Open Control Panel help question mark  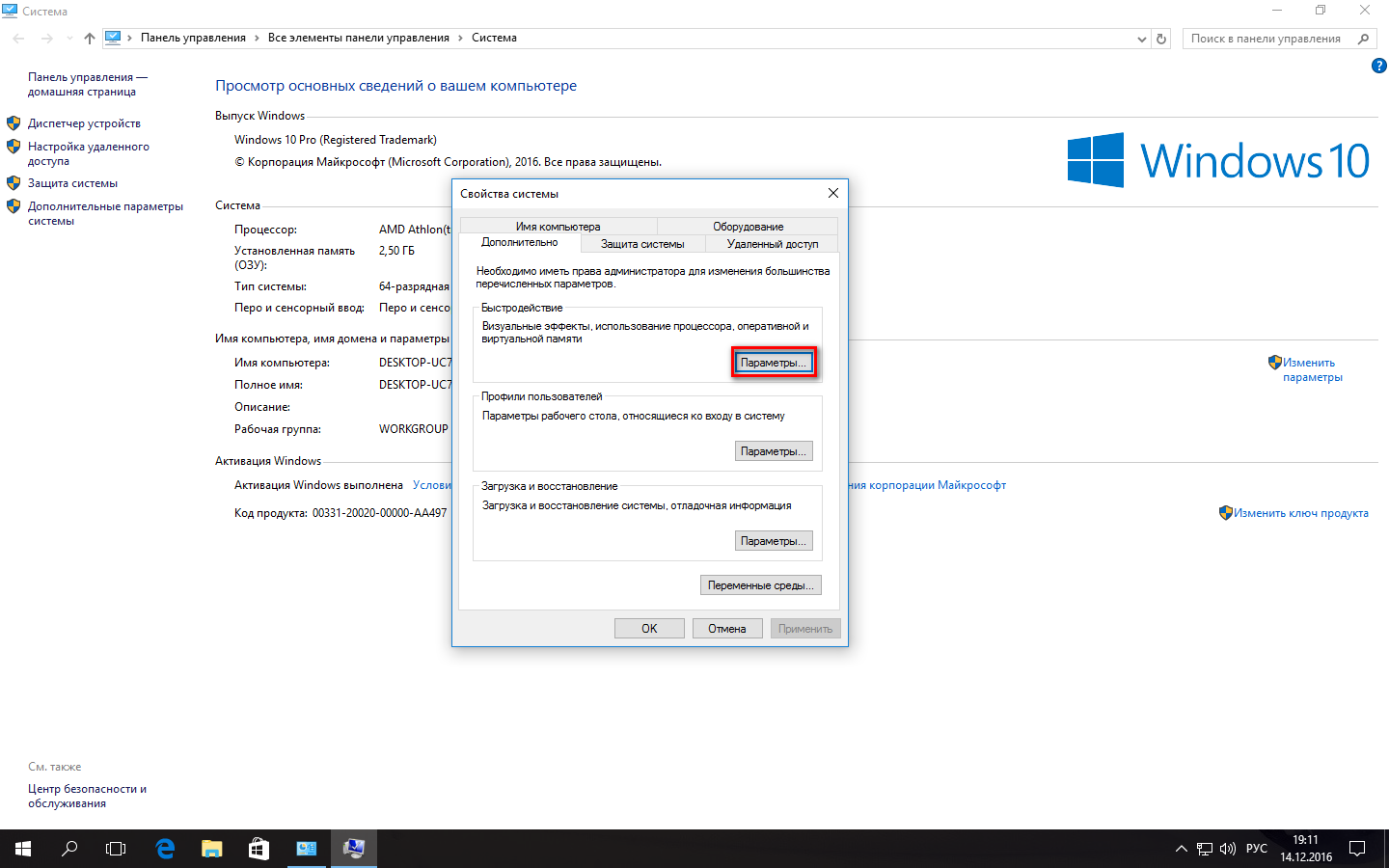(1378, 66)
